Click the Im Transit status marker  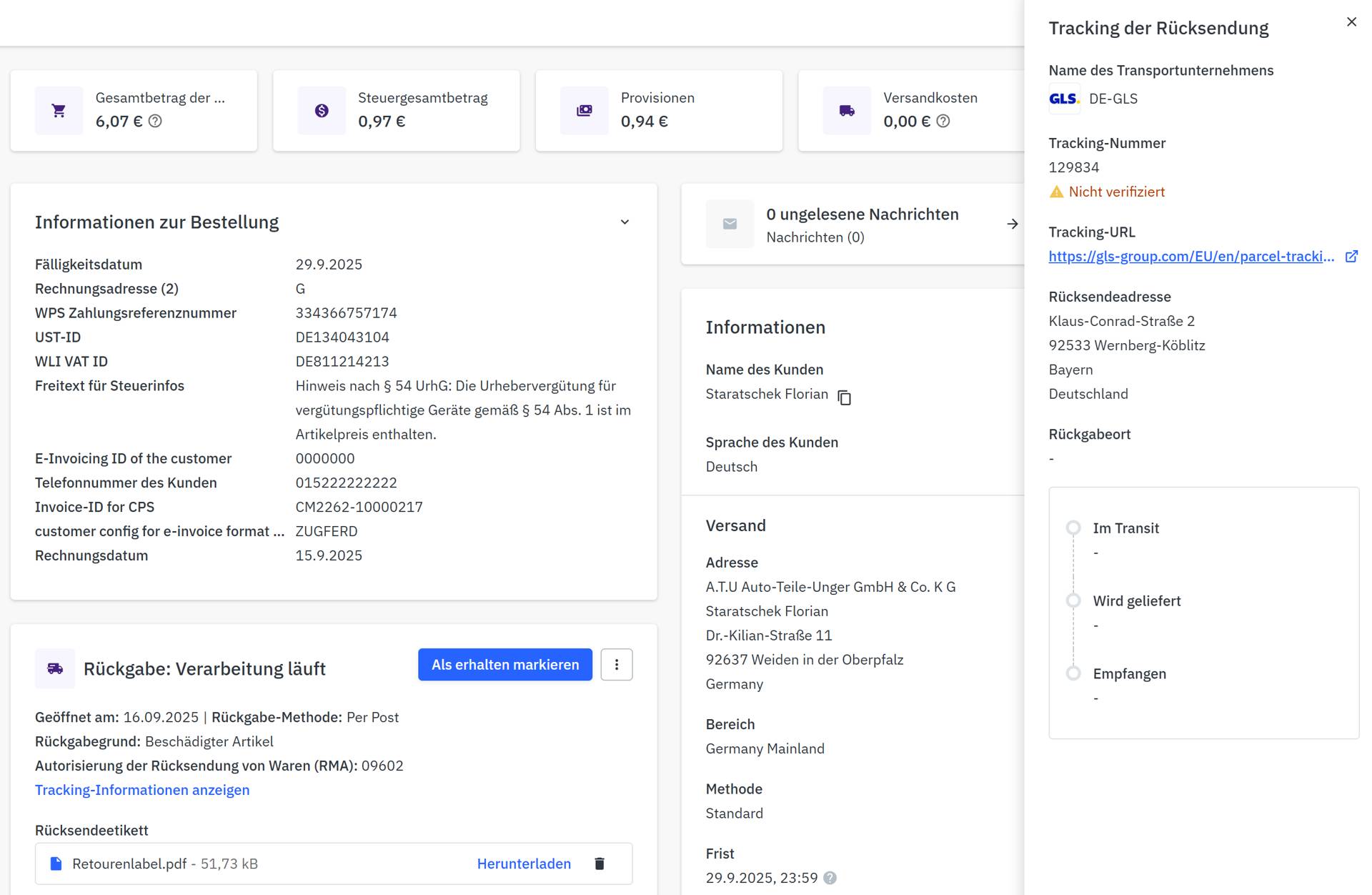[1073, 528]
